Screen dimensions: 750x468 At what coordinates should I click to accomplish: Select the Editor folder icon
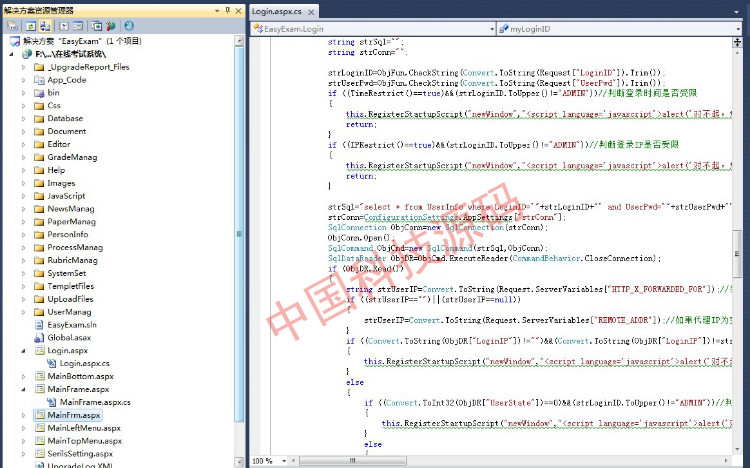pos(39,145)
